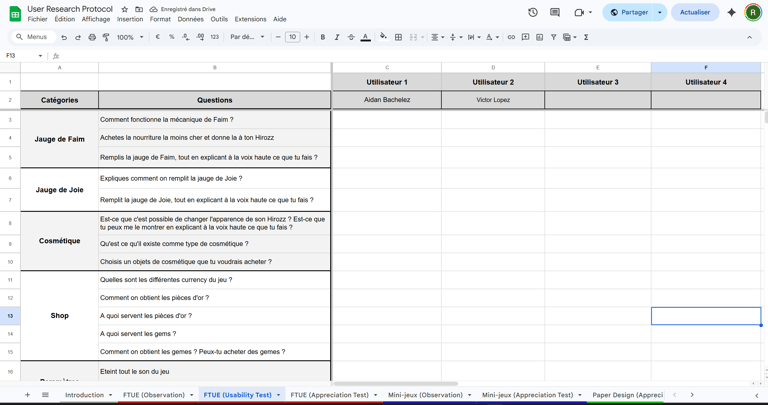Insert a comment
This screenshot has width=768, height=405.
tap(526, 37)
